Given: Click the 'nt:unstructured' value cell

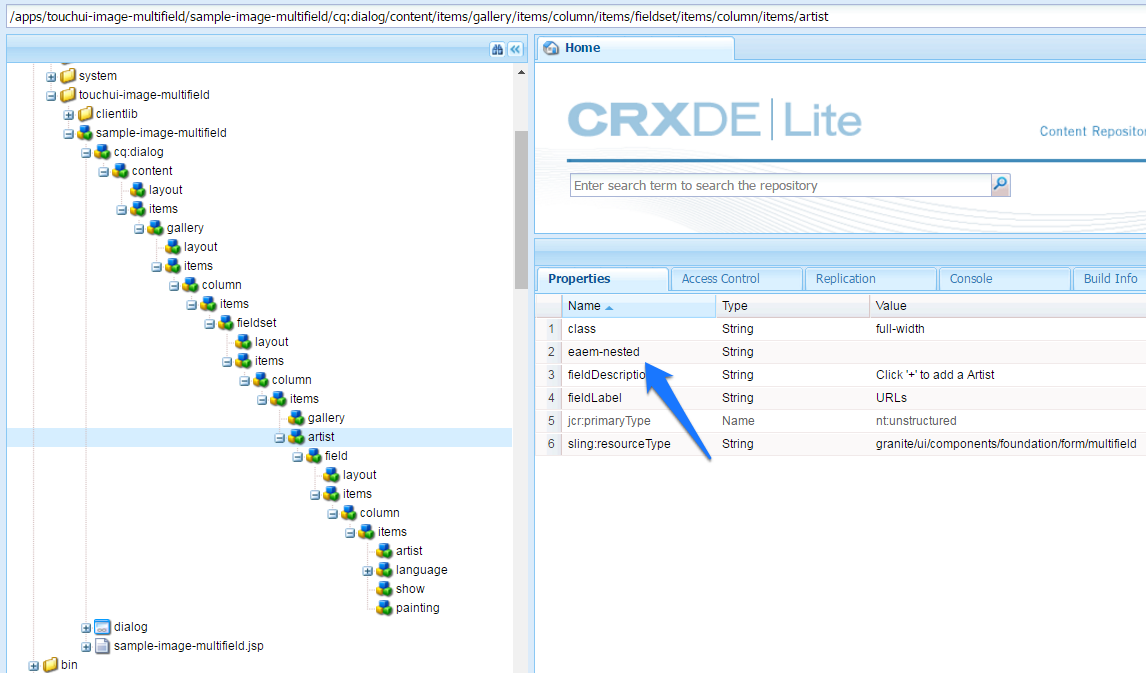Looking at the screenshot, I should click(916, 421).
